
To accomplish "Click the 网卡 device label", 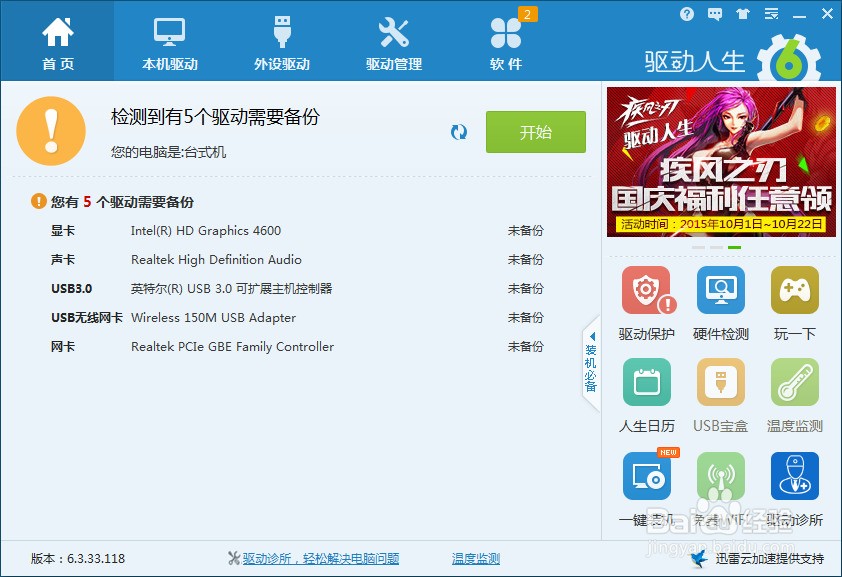I will (63, 347).
